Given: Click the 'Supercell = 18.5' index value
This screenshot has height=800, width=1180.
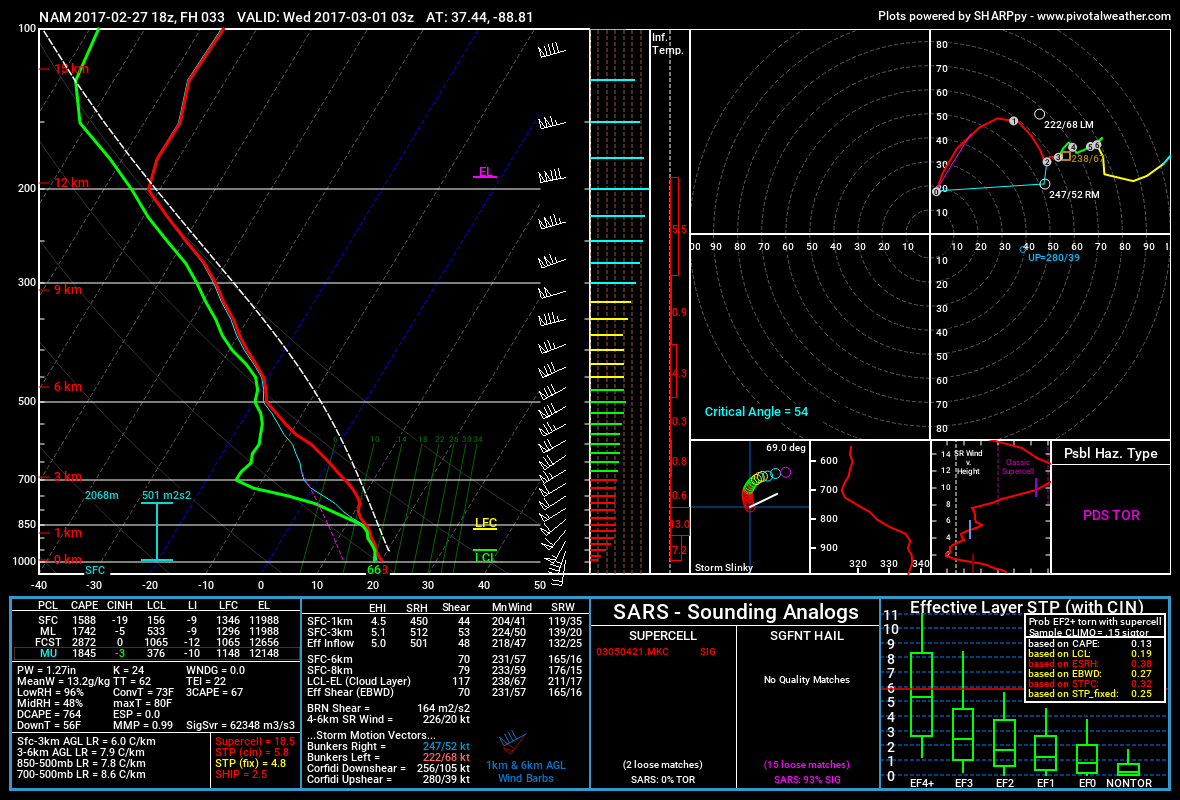Looking at the screenshot, I should coord(255,741).
